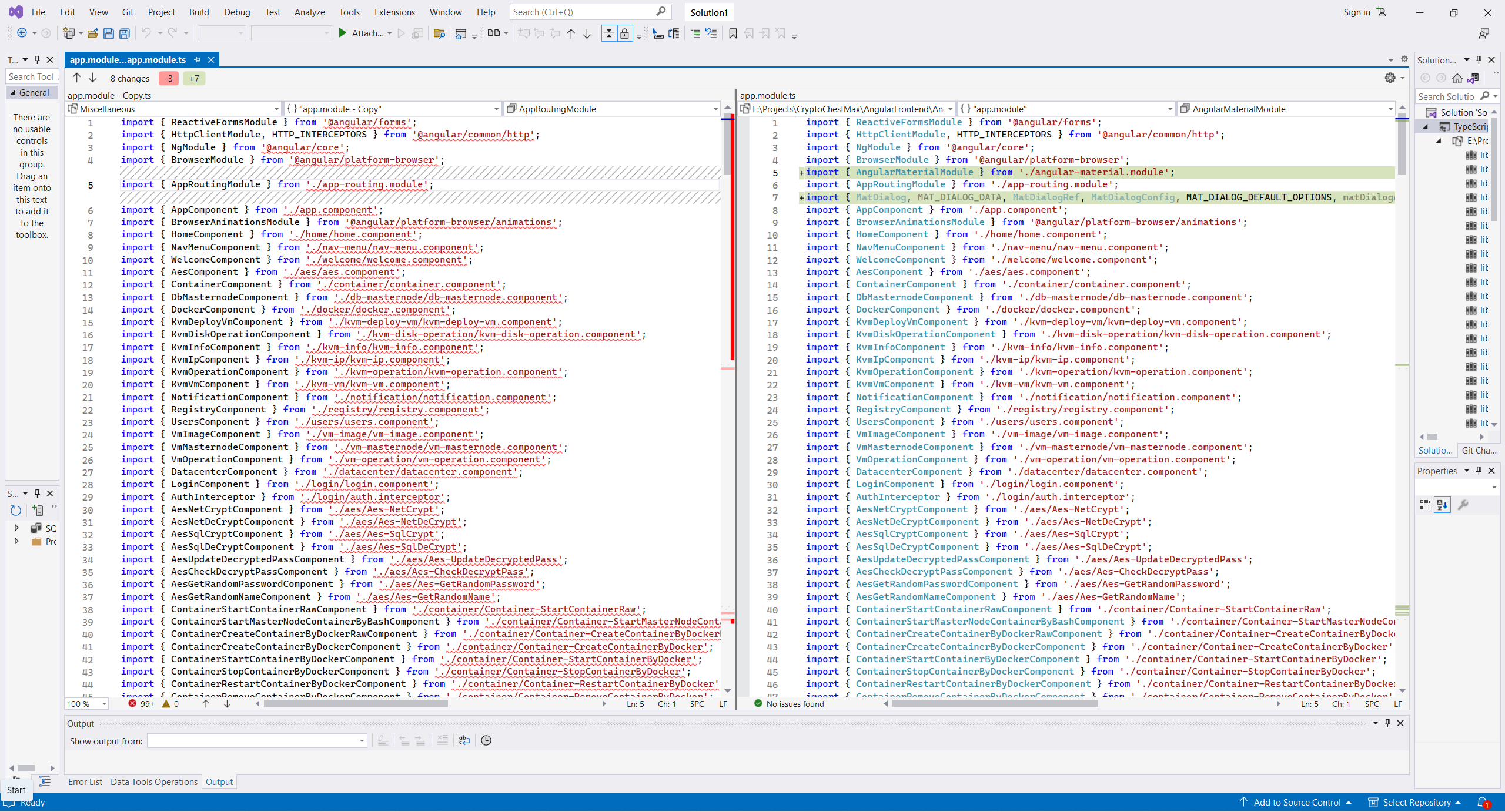Click the Open File folder icon

point(92,33)
